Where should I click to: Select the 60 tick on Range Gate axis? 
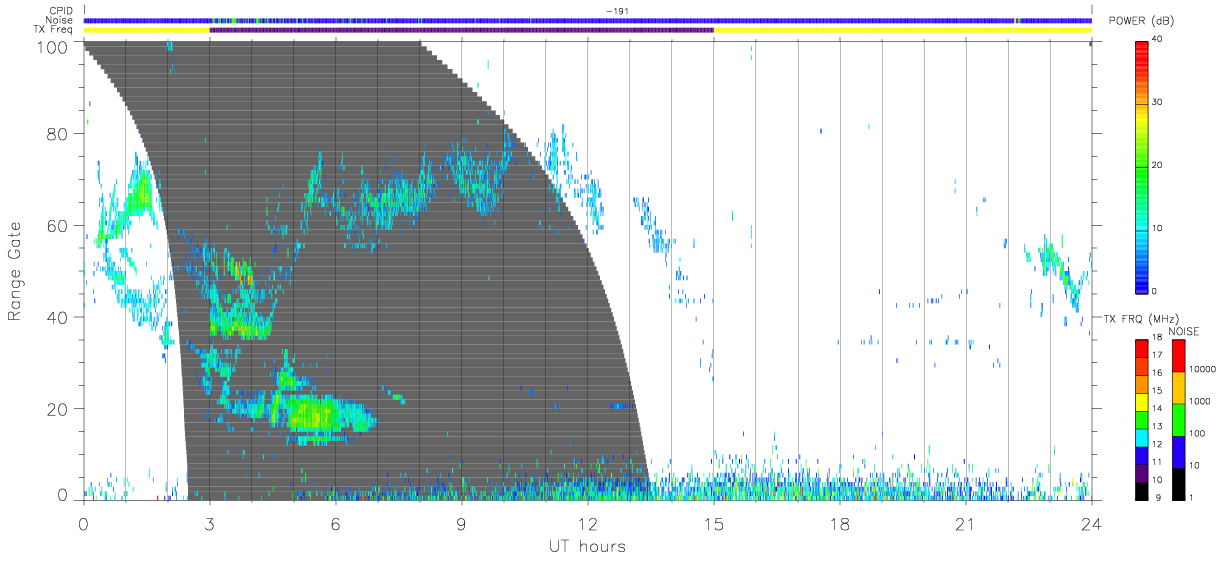[x=58, y=226]
